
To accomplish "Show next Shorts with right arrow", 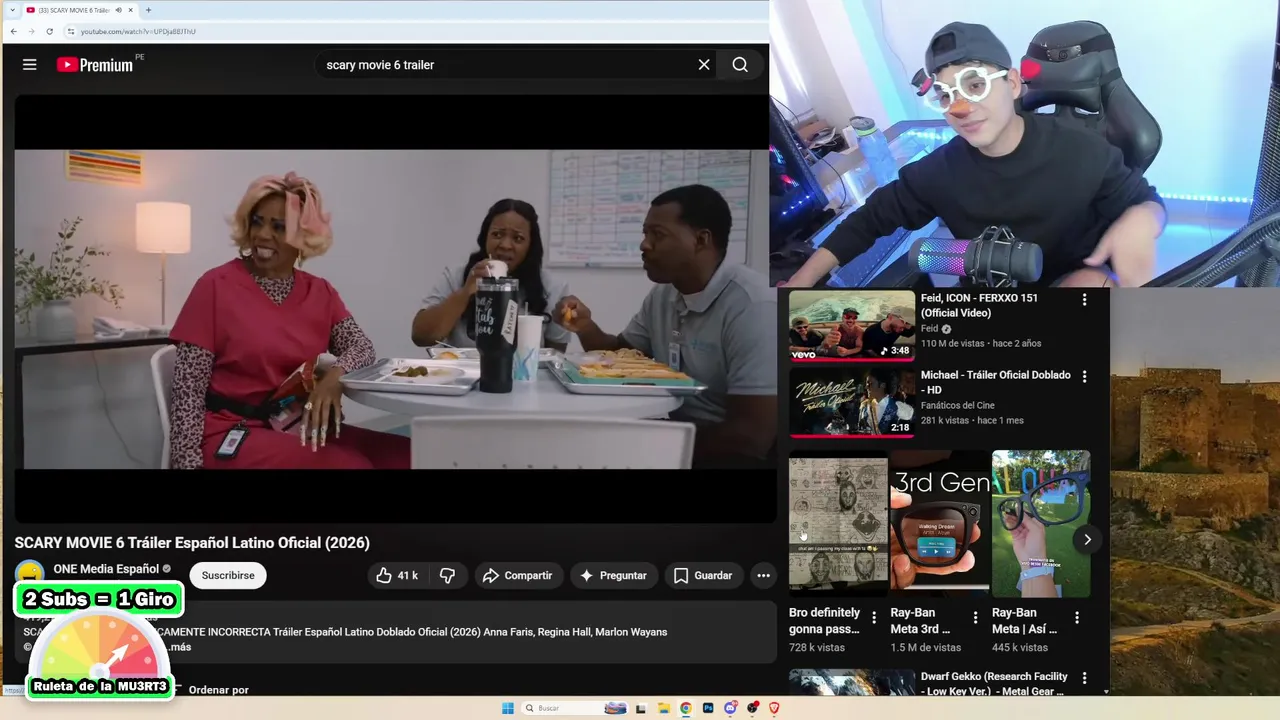I will click(1087, 539).
